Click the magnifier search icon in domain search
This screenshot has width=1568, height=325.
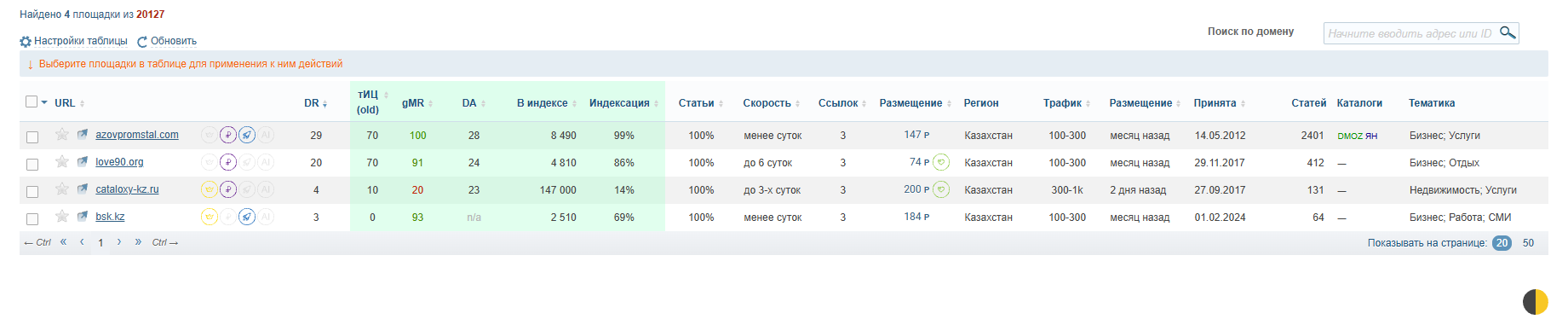click(x=1508, y=32)
